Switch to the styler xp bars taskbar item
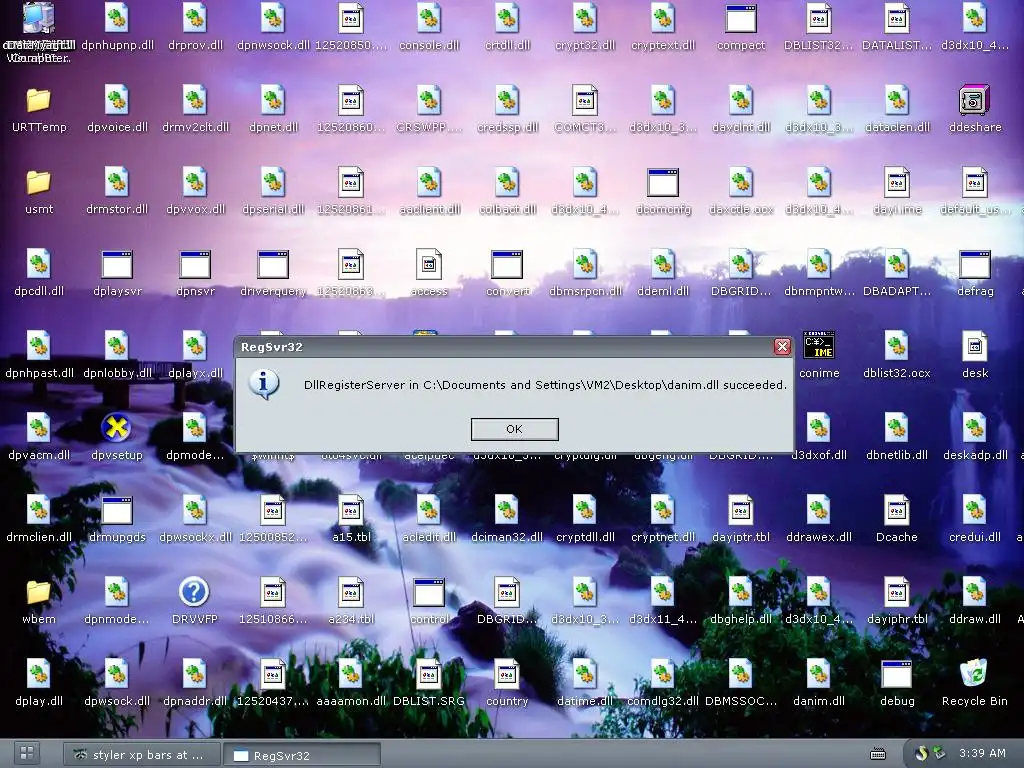 [142, 755]
